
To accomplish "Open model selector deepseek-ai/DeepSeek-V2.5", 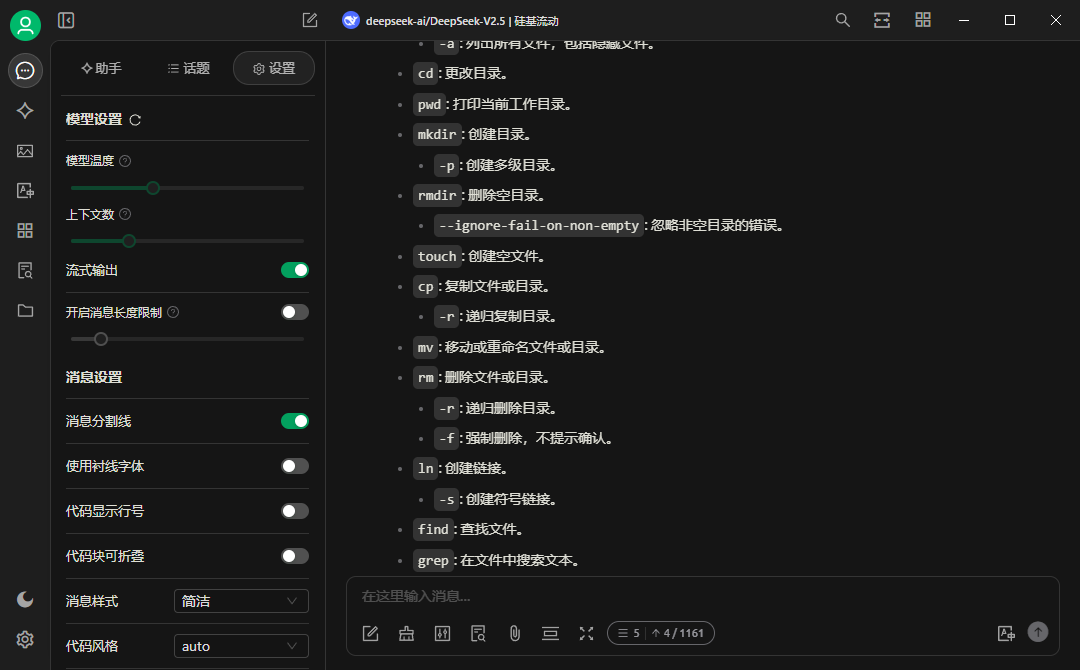I will 450,21.
